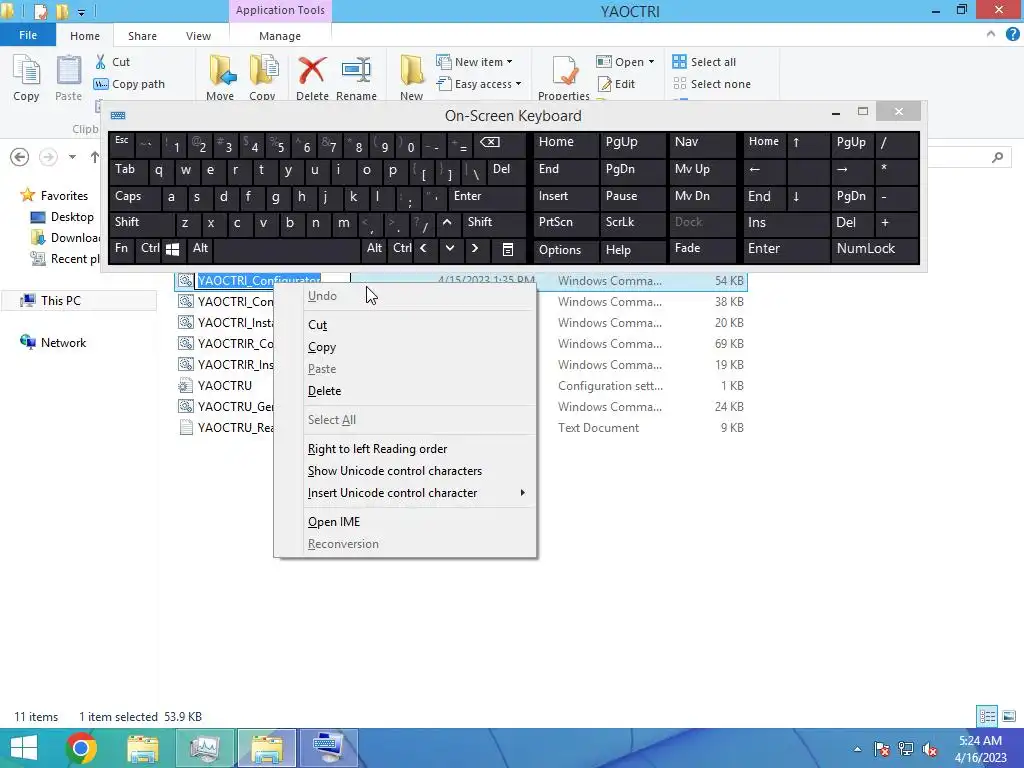Viewport: 1024px width, 768px height.
Task: Toggle the Fade key on On-Screen Keyboard
Action: point(701,249)
